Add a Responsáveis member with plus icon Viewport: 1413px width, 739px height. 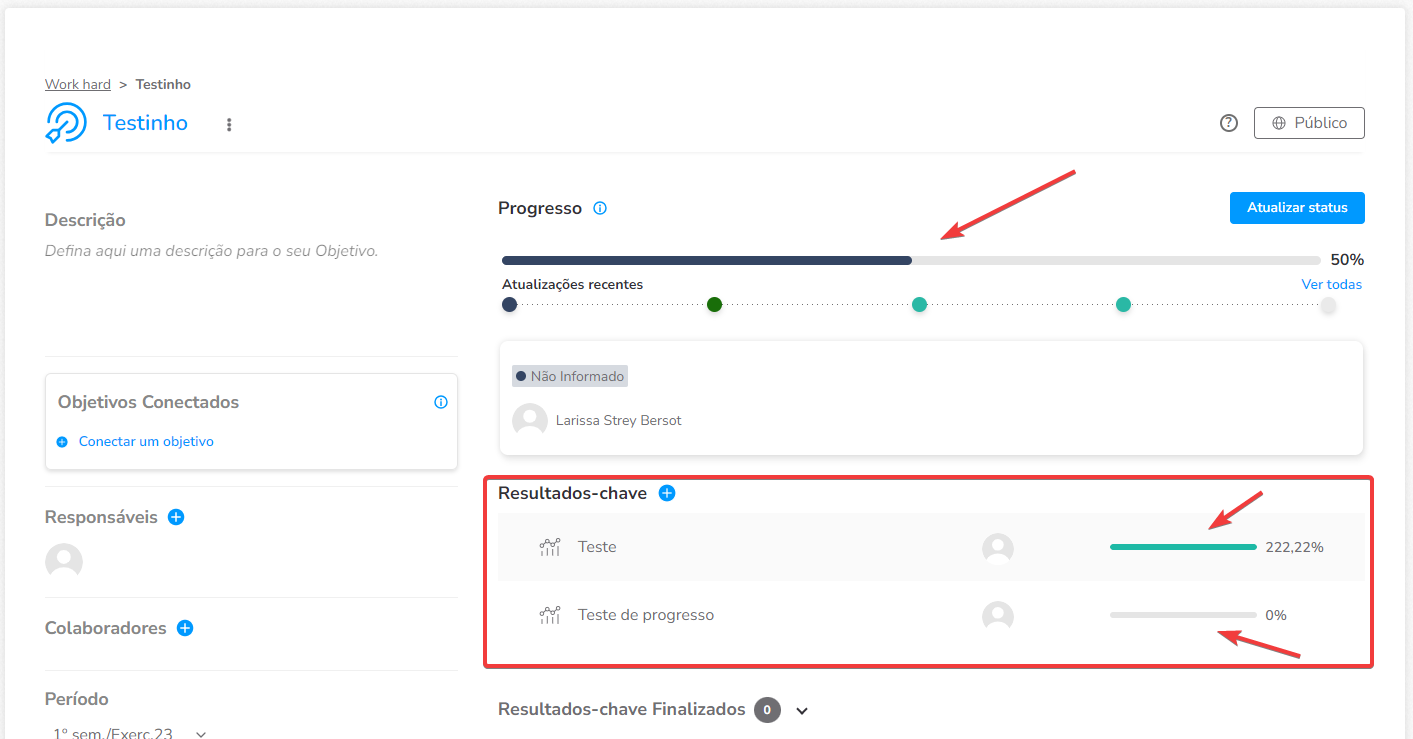[176, 517]
